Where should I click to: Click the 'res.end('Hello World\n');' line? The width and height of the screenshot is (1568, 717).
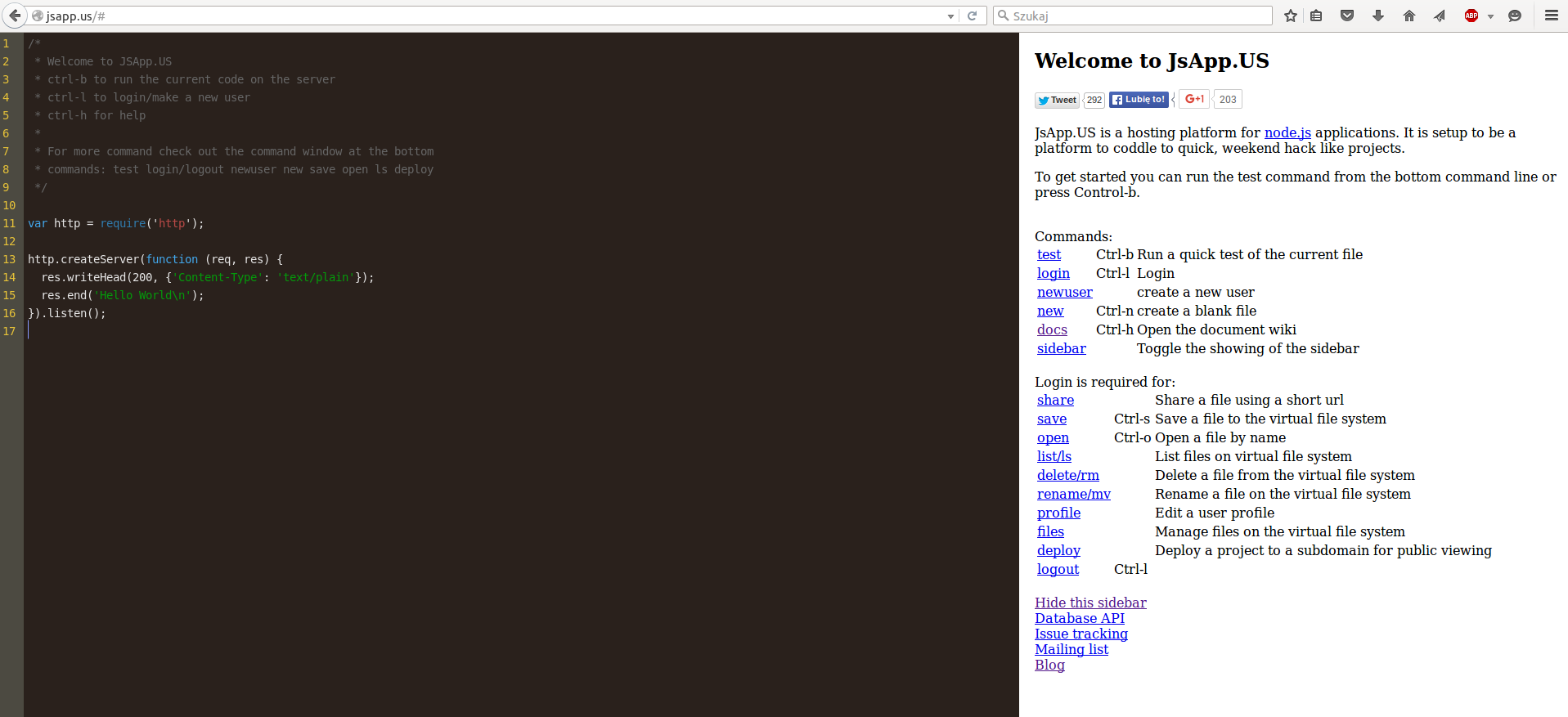[x=123, y=295]
